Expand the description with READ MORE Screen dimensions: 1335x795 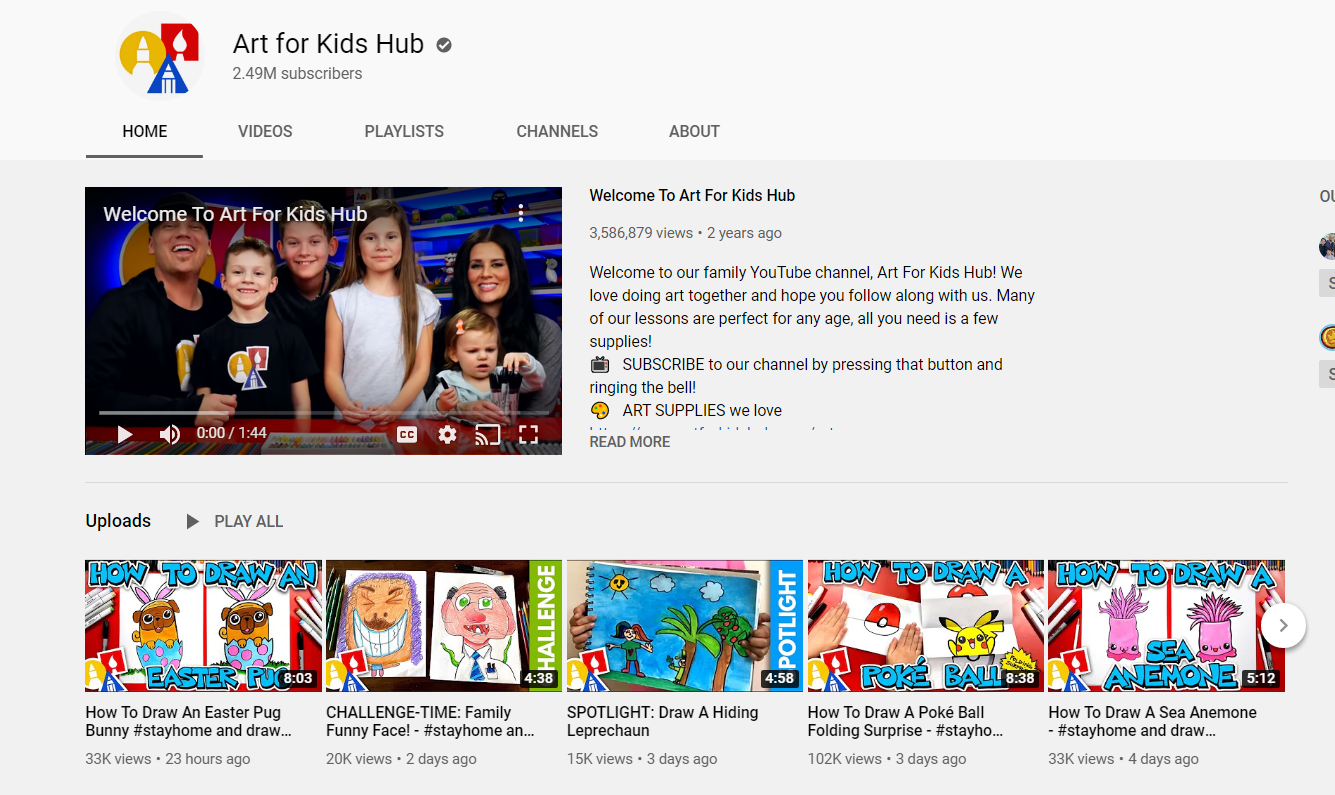click(630, 442)
